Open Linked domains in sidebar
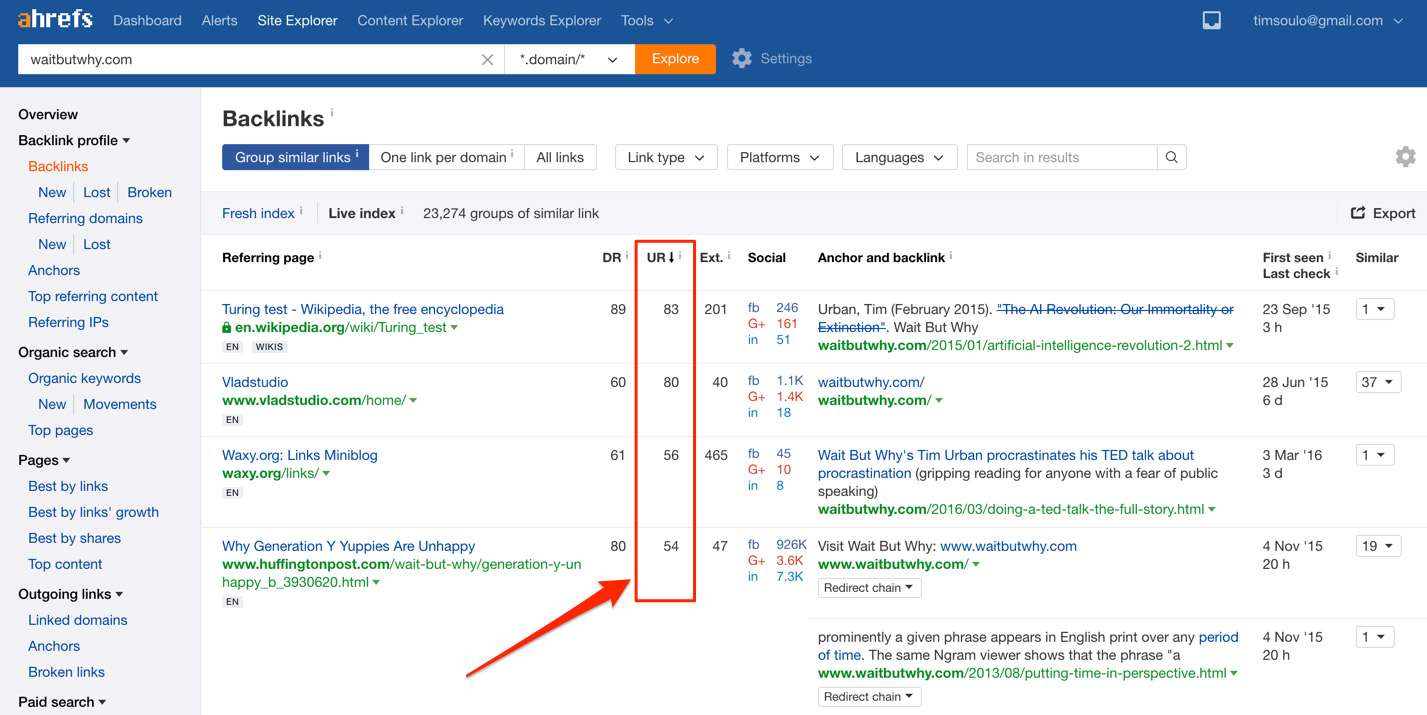This screenshot has height=715, width=1427. (78, 620)
